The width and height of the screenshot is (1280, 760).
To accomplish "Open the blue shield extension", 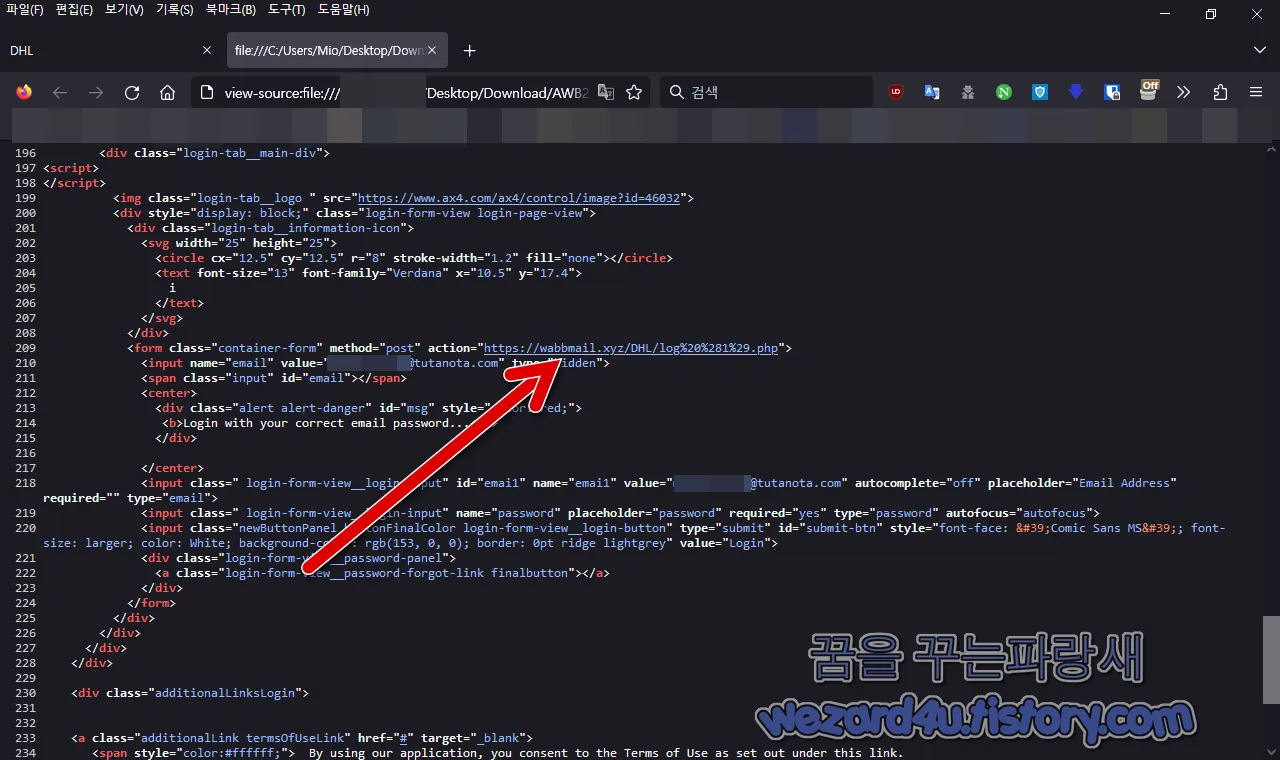I will 1040,92.
